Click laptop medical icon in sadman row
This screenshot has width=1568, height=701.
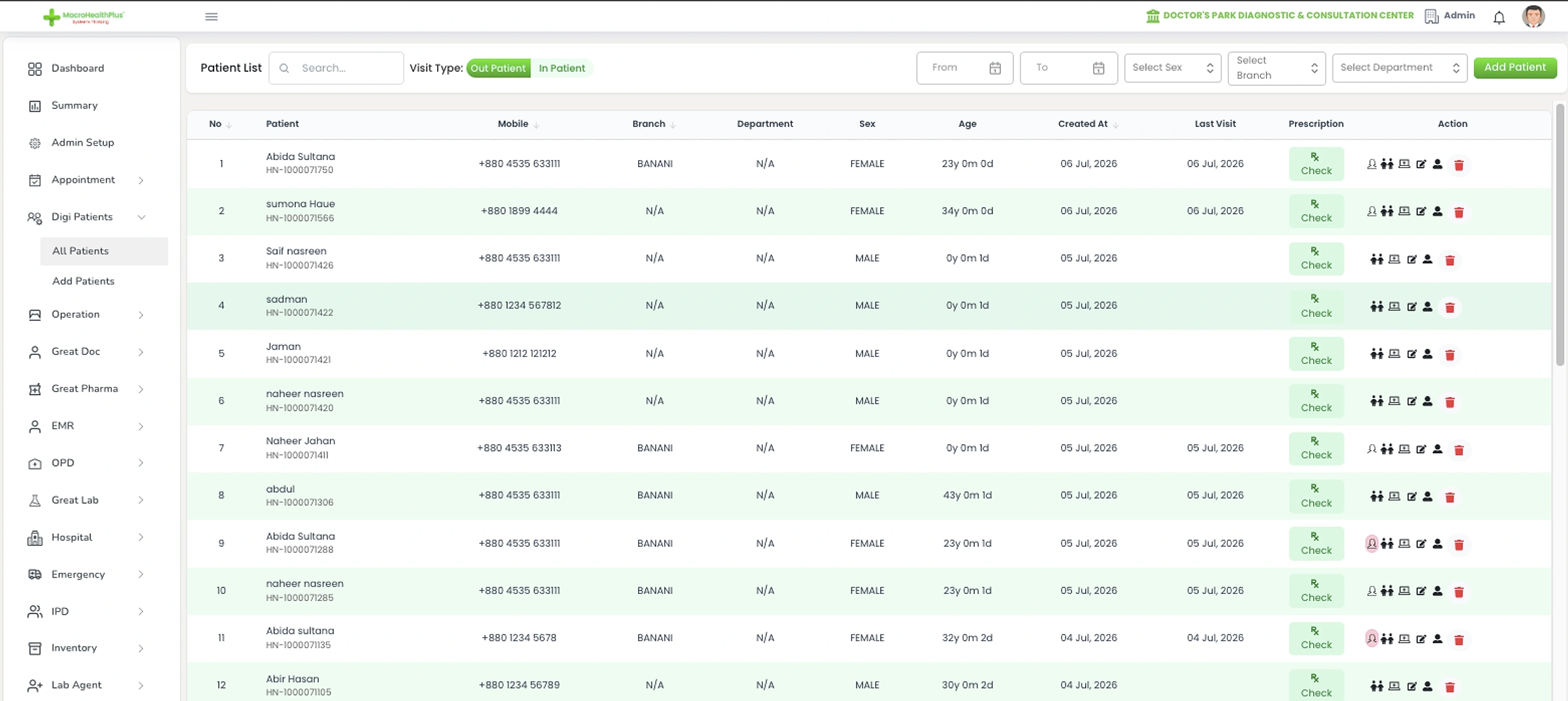coord(1394,306)
